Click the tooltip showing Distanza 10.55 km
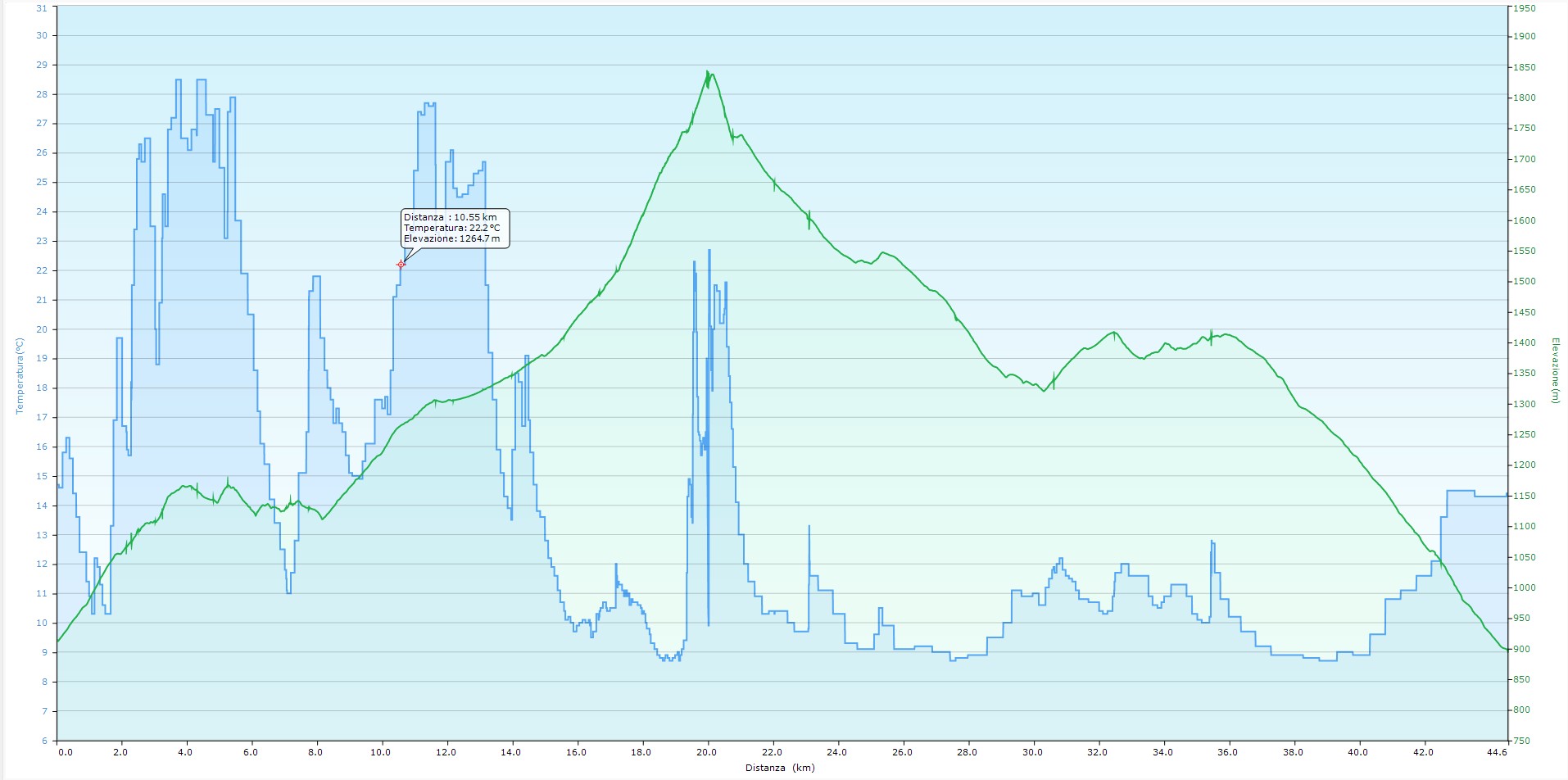The height and width of the screenshot is (780, 1568). click(455, 229)
